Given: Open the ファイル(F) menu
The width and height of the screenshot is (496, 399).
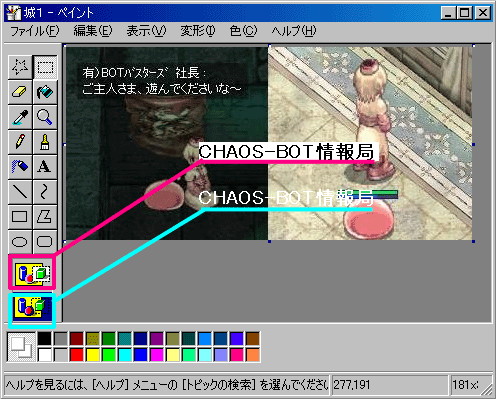Looking at the screenshot, I should point(35,31).
